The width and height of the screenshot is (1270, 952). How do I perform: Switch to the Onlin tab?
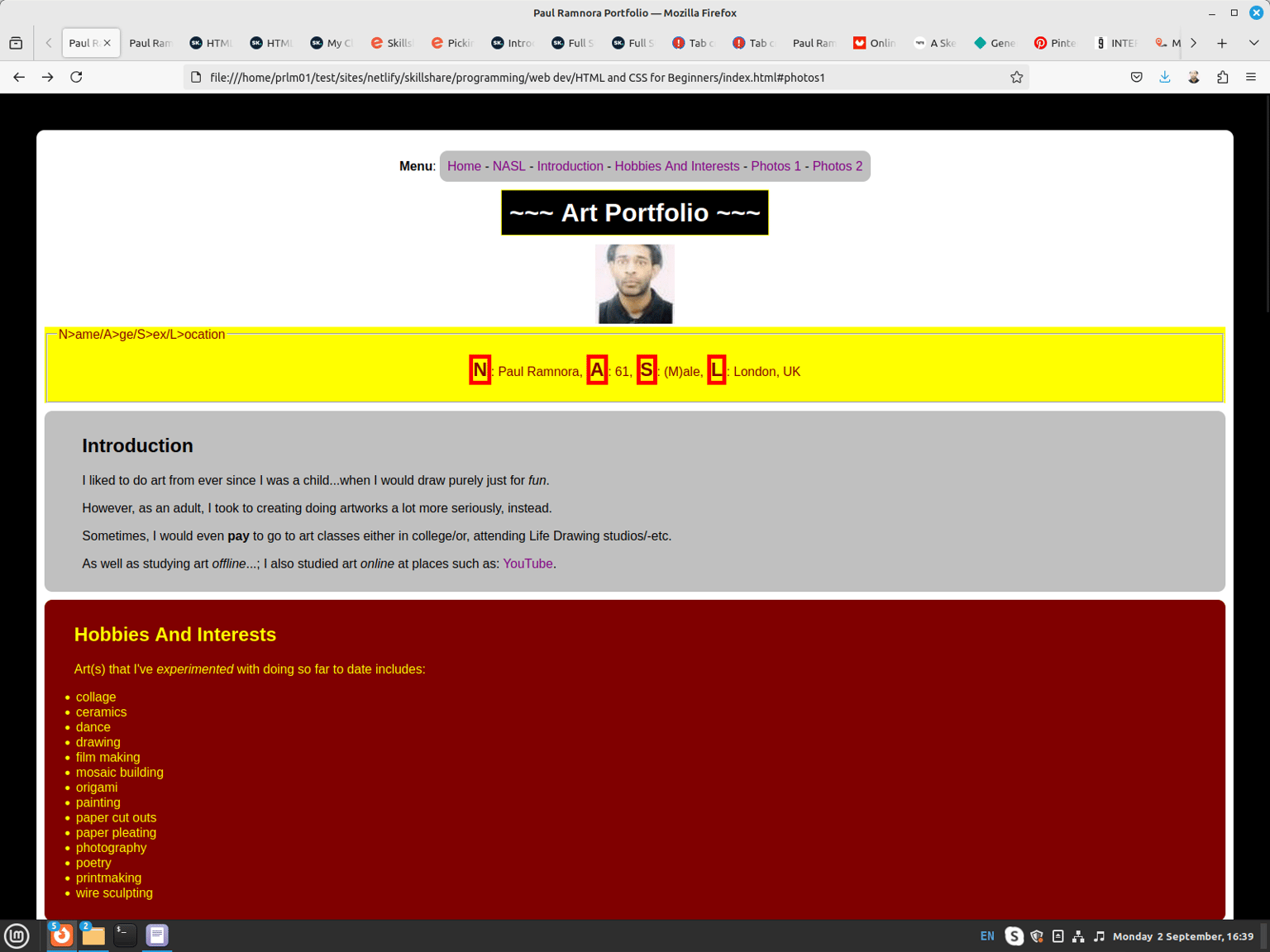[875, 43]
